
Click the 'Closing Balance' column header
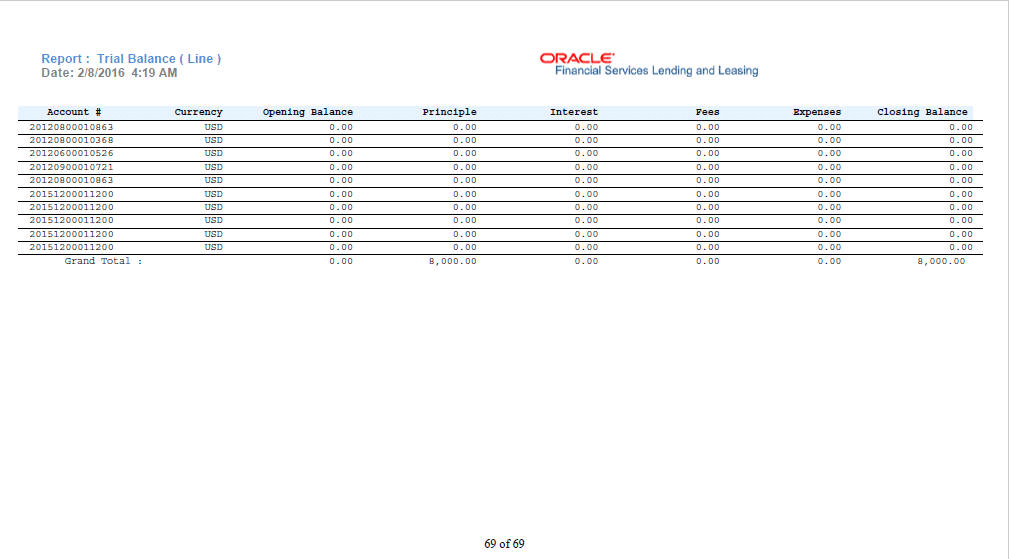pos(922,112)
